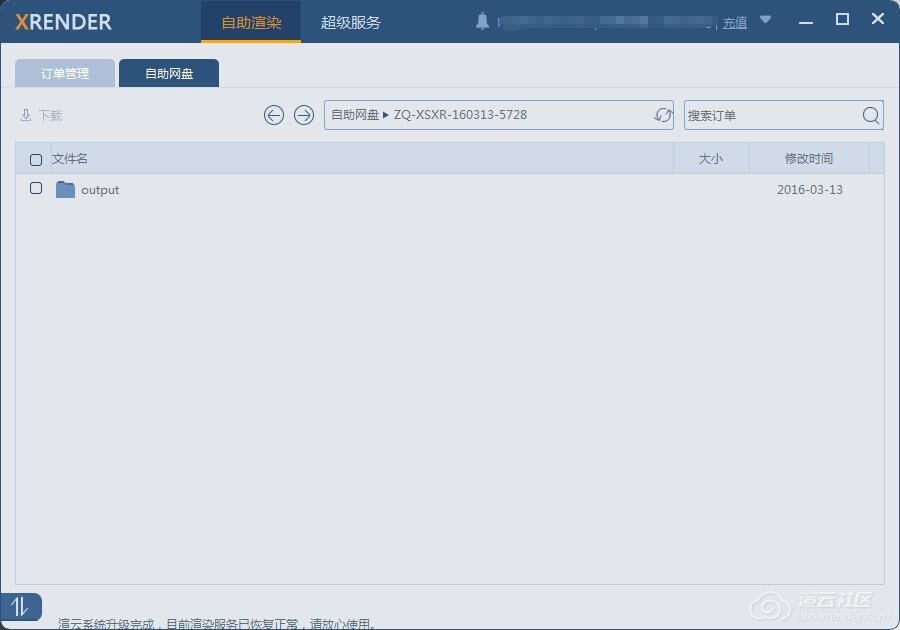
Task: Go back with the left arrow
Action: pyautogui.click(x=273, y=115)
